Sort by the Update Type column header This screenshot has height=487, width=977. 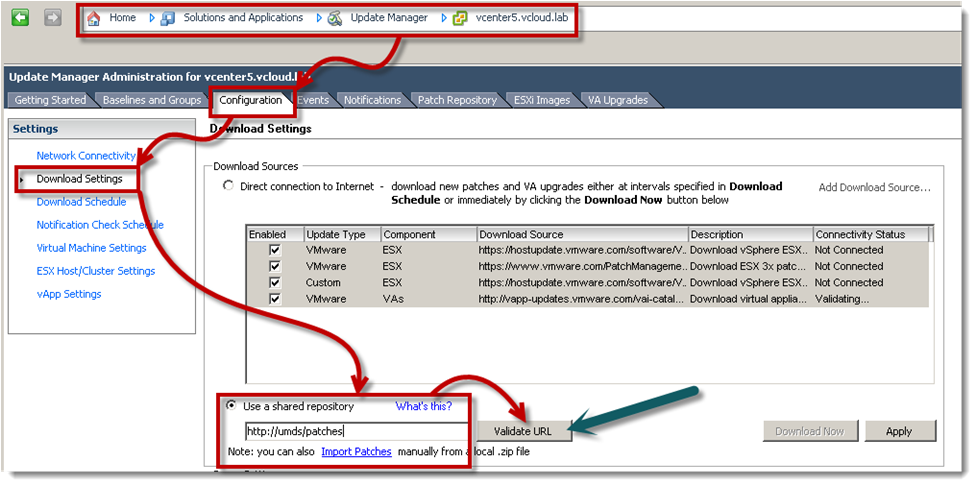point(342,234)
